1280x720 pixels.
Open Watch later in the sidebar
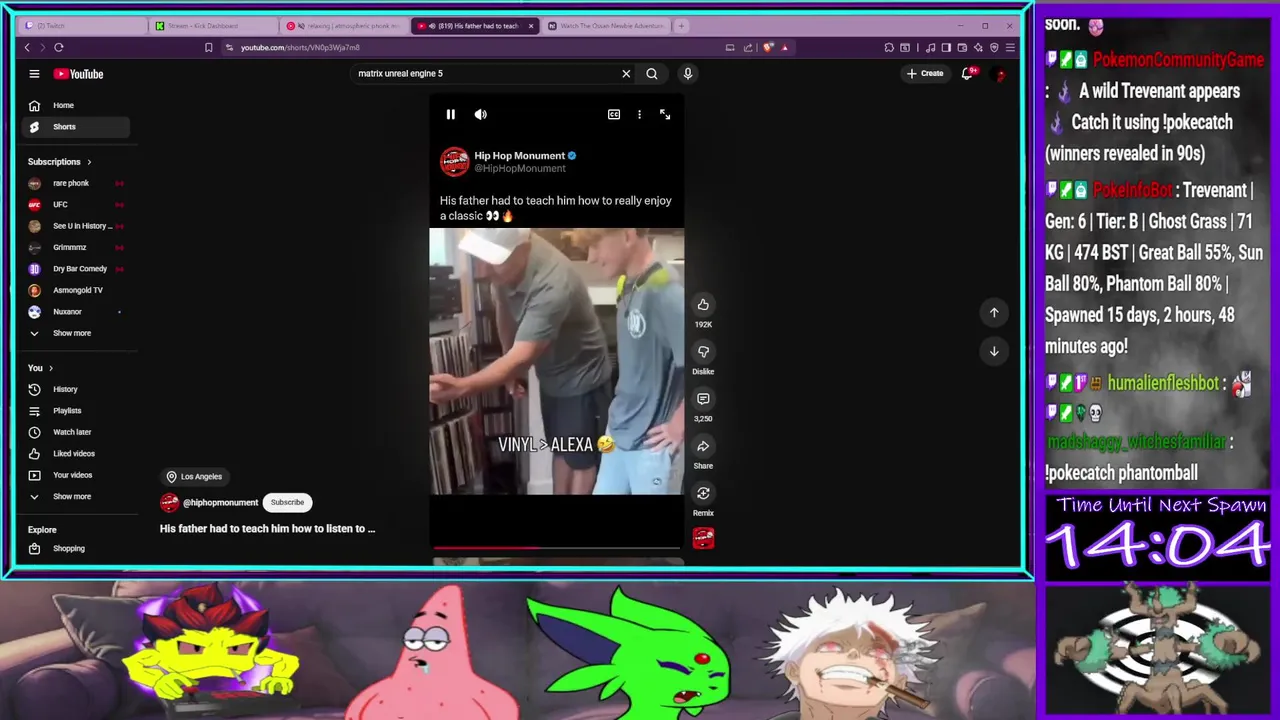coord(76,432)
